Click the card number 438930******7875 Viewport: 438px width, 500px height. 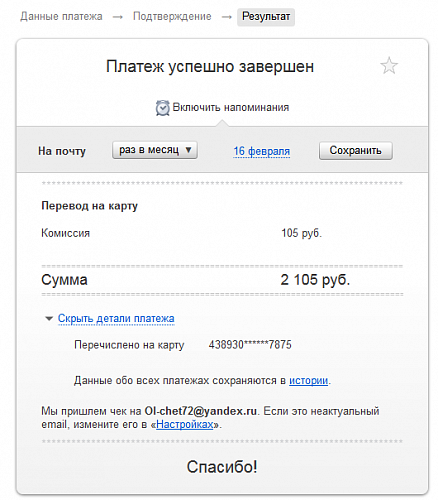pyautogui.click(x=250, y=344)
